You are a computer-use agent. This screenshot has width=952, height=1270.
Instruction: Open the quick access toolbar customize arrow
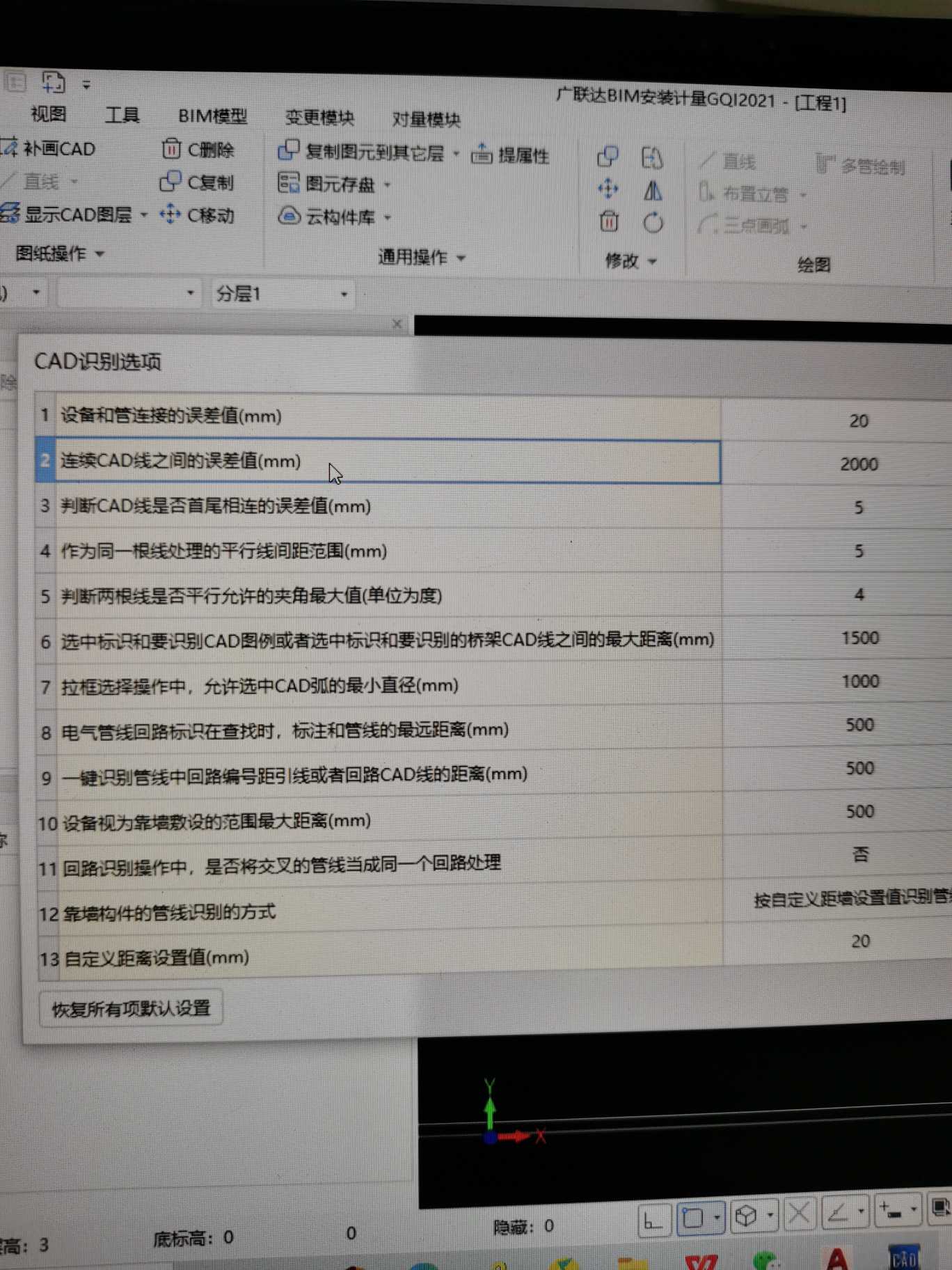click(x=86, y=84)
